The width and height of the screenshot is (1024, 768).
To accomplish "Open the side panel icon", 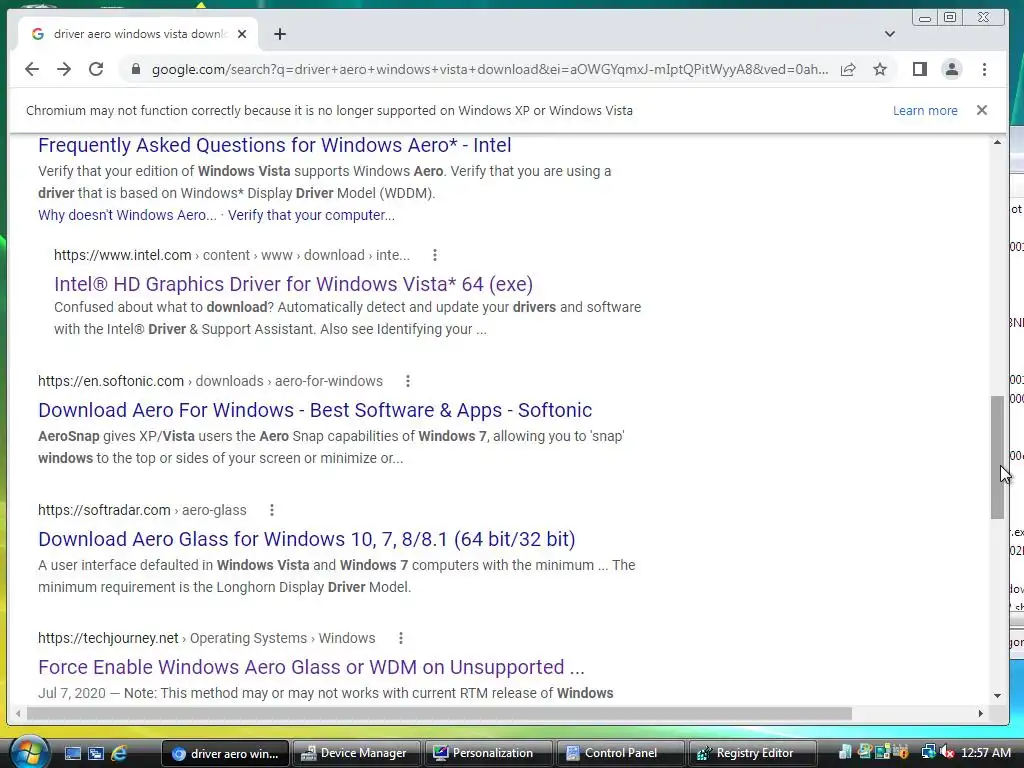I will (x=920, y=69).
